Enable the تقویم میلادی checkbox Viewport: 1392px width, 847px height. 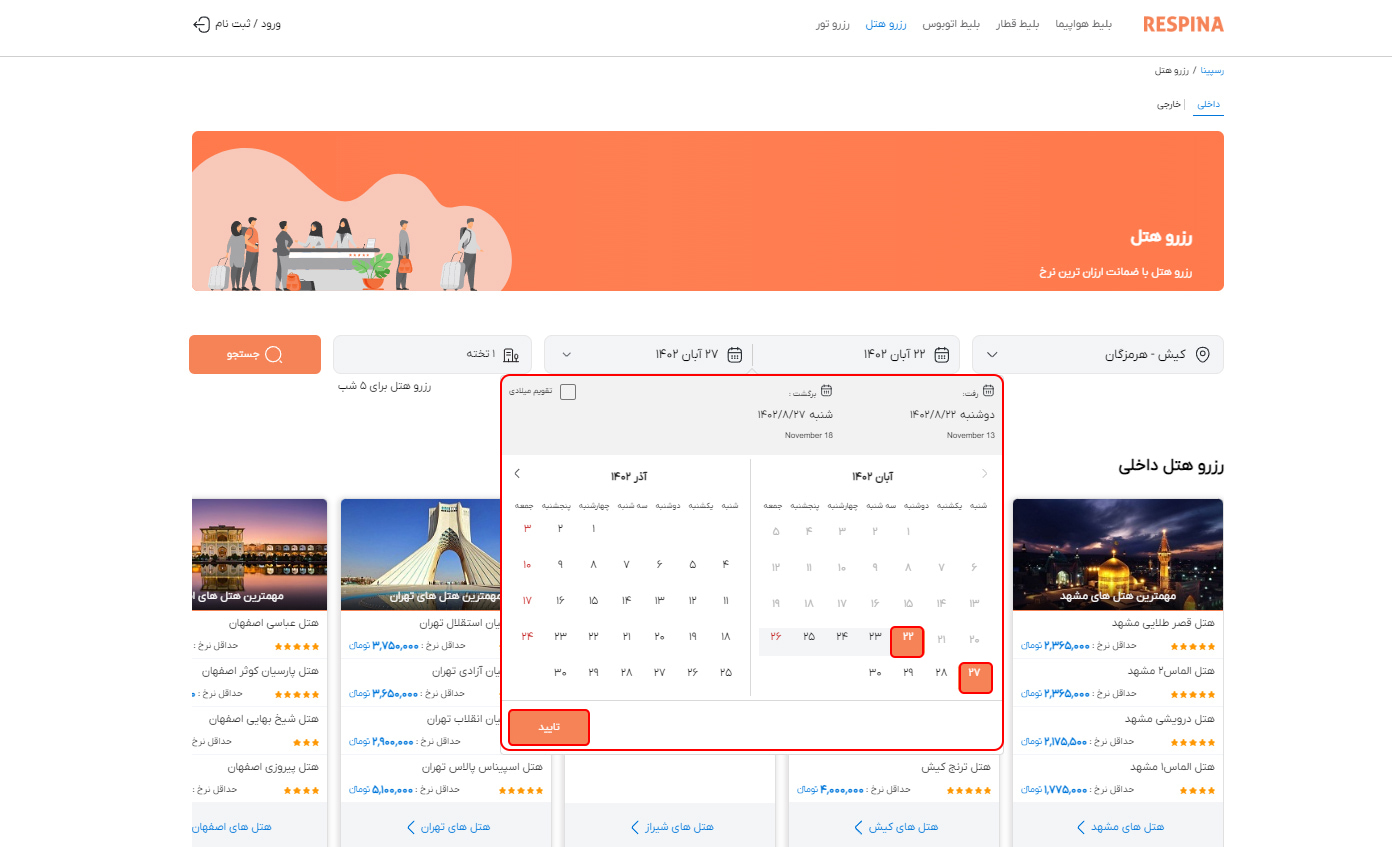tap(568, 392)
